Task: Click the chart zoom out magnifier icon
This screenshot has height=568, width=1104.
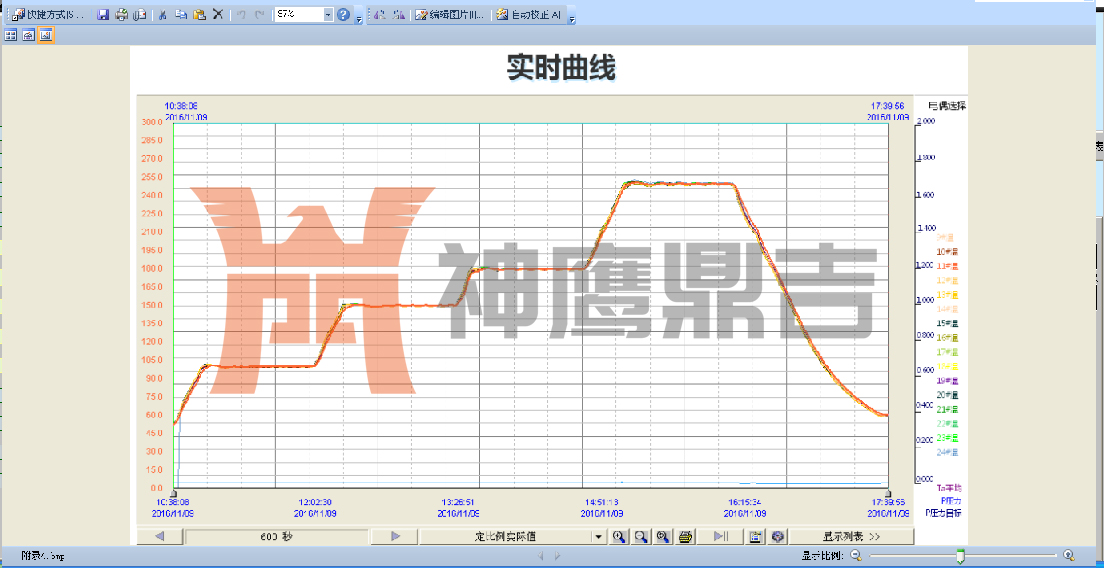Action: tap(641, 536)
